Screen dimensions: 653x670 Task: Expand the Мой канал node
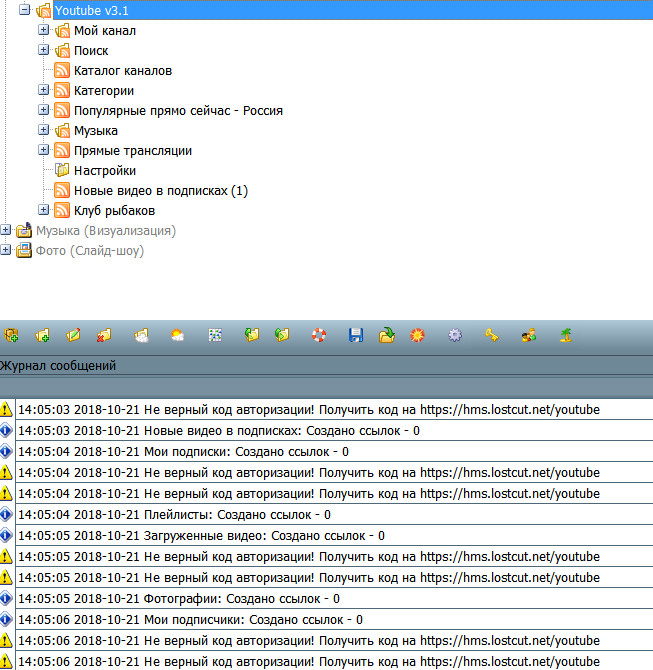pos(44,30)
